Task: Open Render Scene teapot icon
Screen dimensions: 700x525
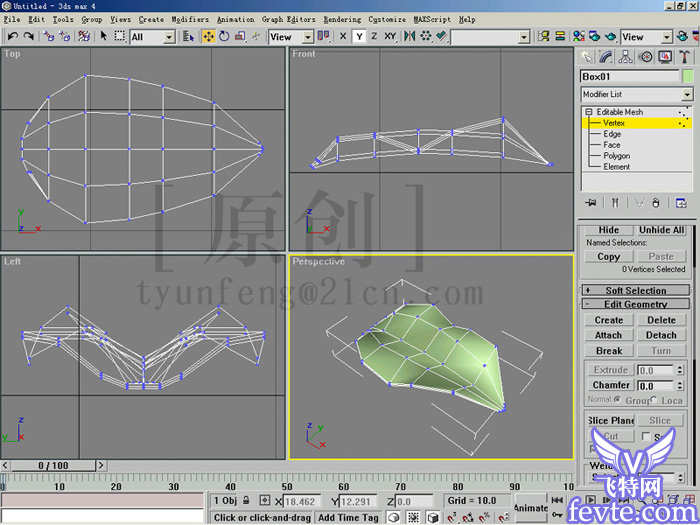Action: pos(595,36)
